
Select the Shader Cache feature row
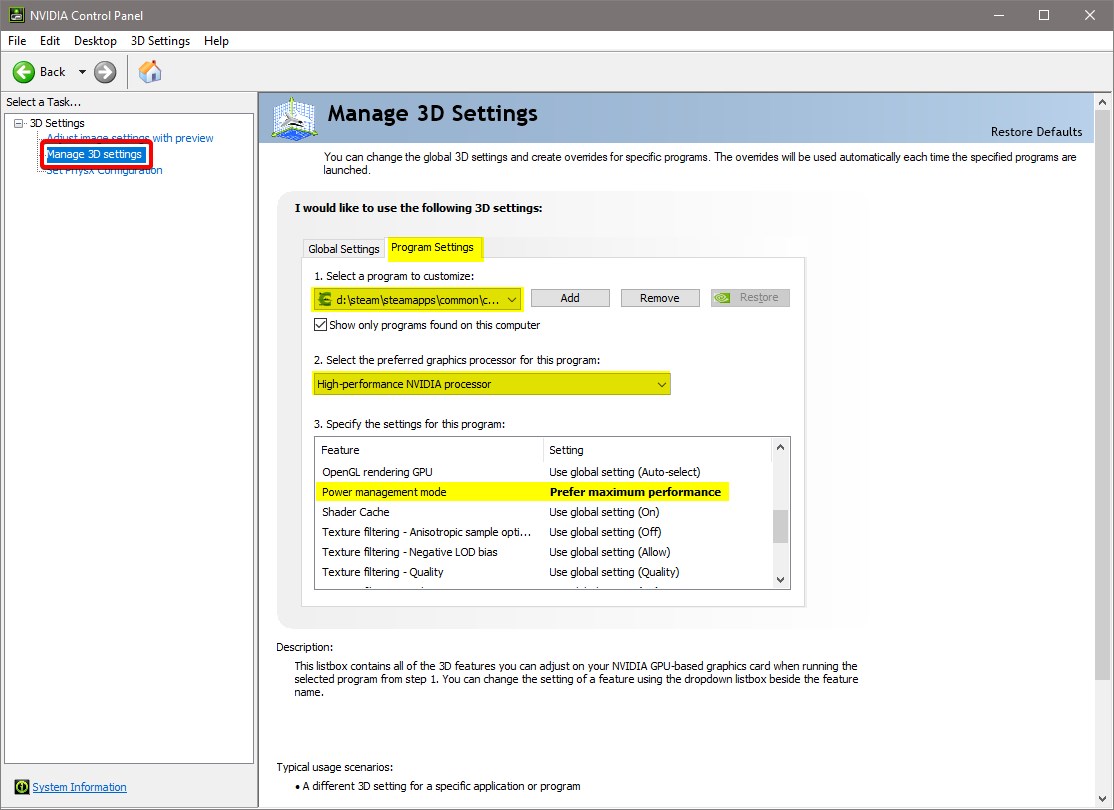[x=543, y=512]
